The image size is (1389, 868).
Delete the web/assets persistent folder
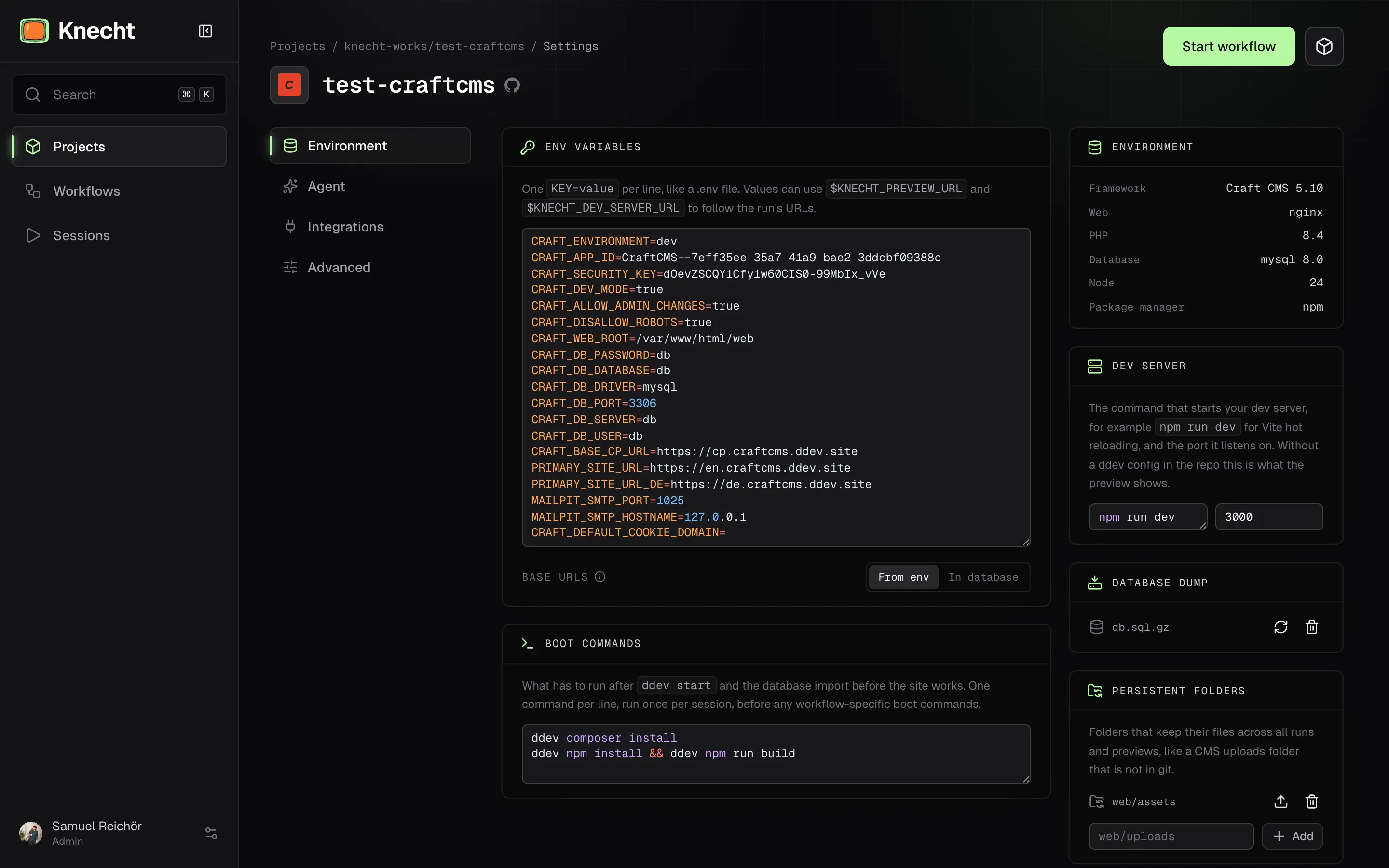[1311, 801]
